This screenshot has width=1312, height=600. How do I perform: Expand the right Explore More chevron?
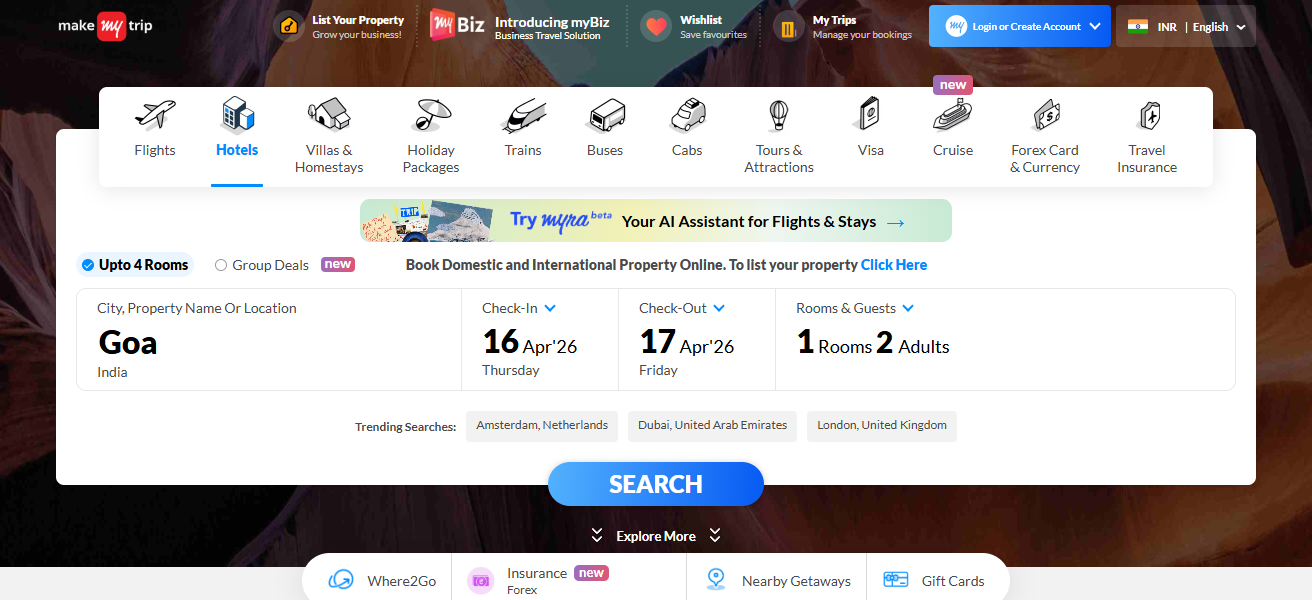(x=715, y=536)
